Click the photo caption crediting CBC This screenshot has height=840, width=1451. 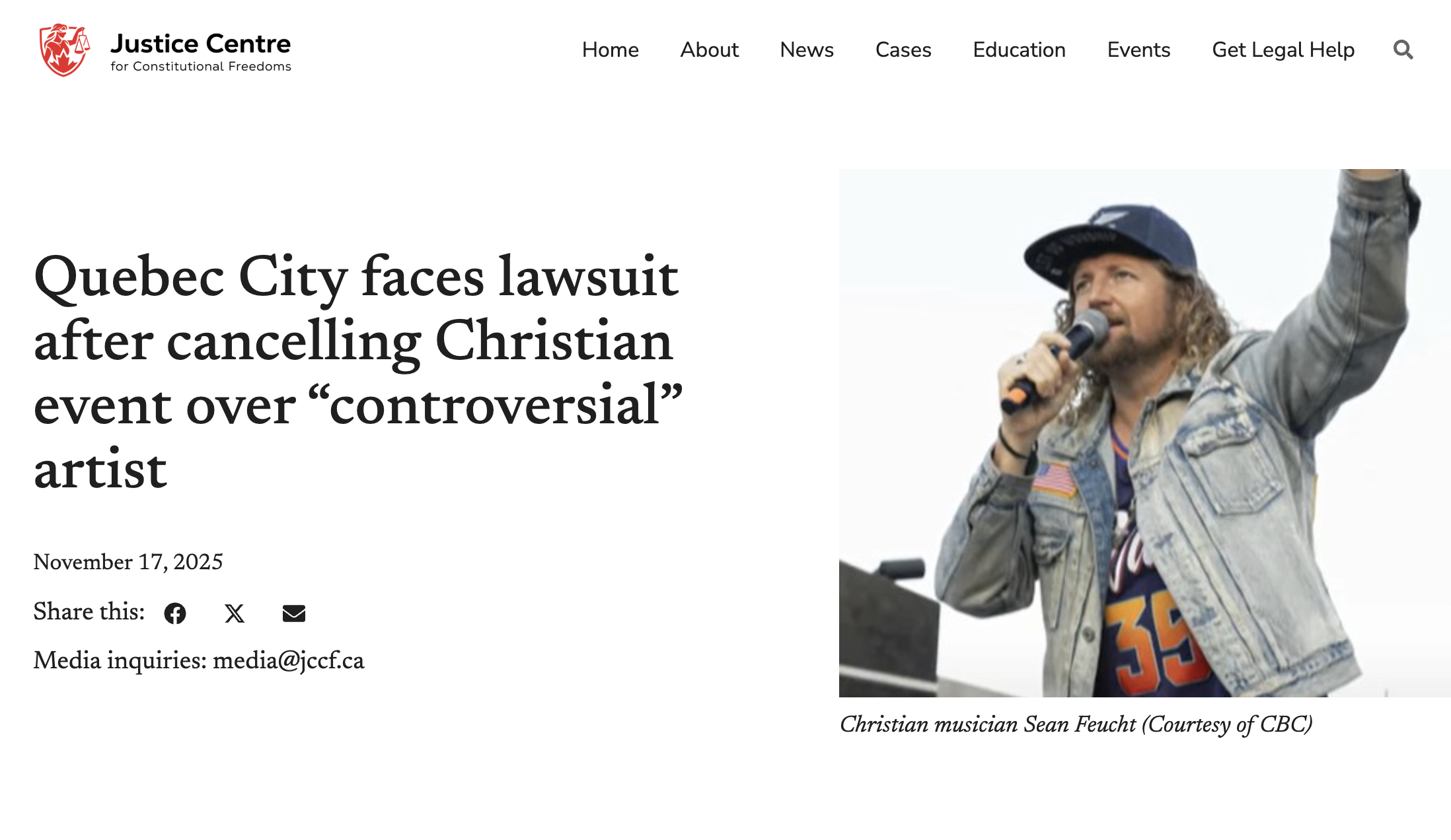click(1076, 724)
